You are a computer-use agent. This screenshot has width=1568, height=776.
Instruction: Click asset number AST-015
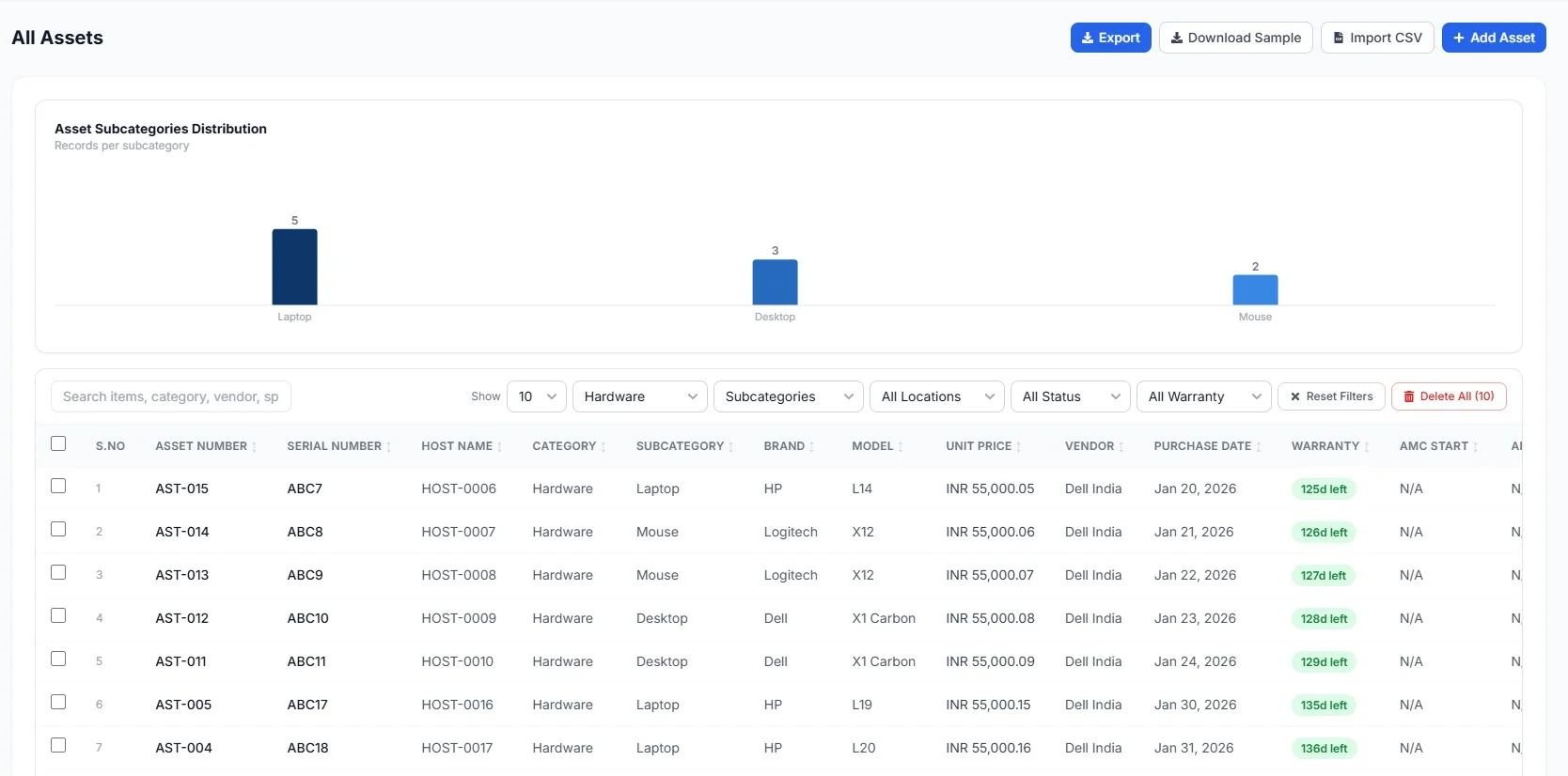tap(182, 489)
